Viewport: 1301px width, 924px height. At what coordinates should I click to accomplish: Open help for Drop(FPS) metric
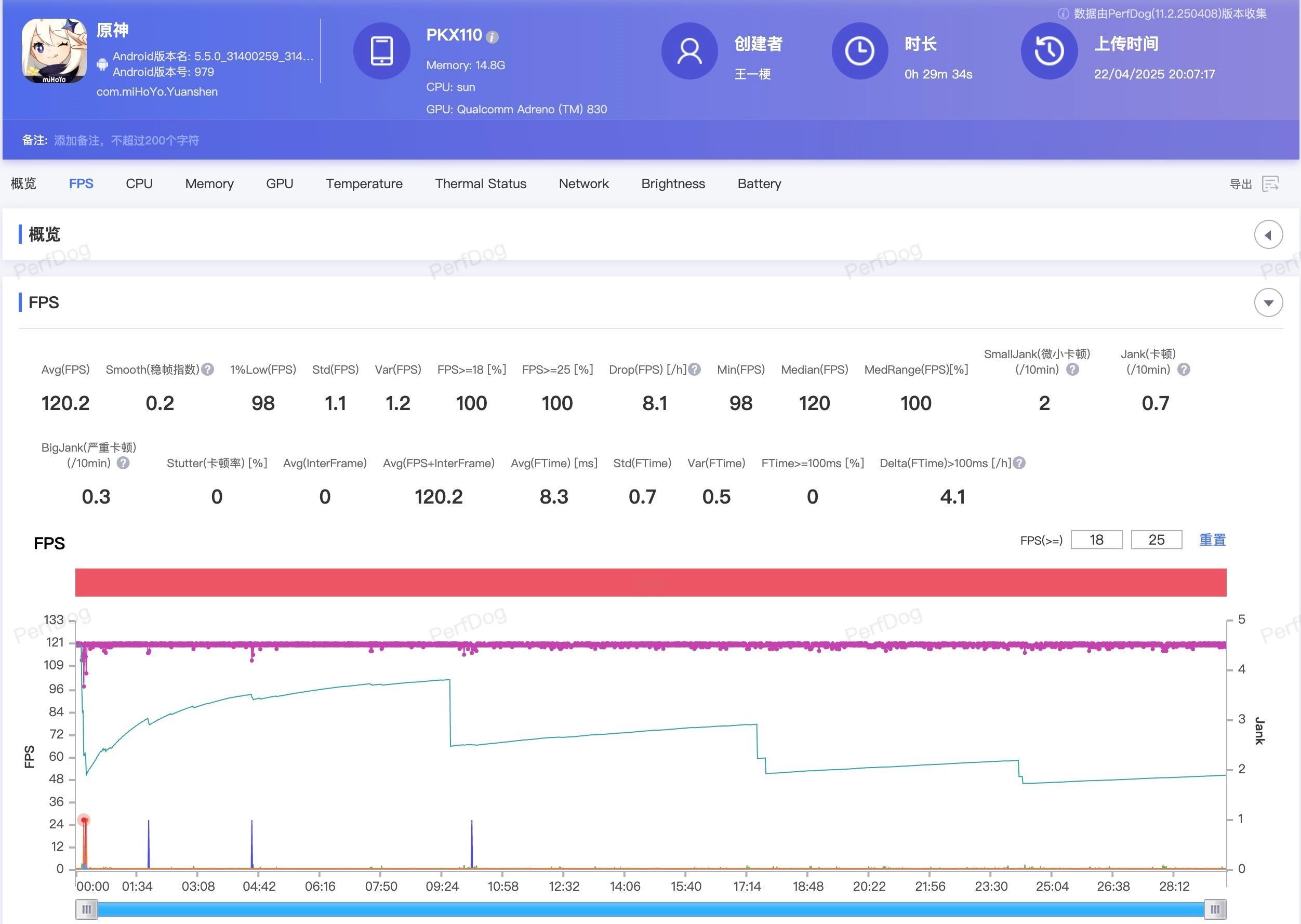click(x=694, y=369)
